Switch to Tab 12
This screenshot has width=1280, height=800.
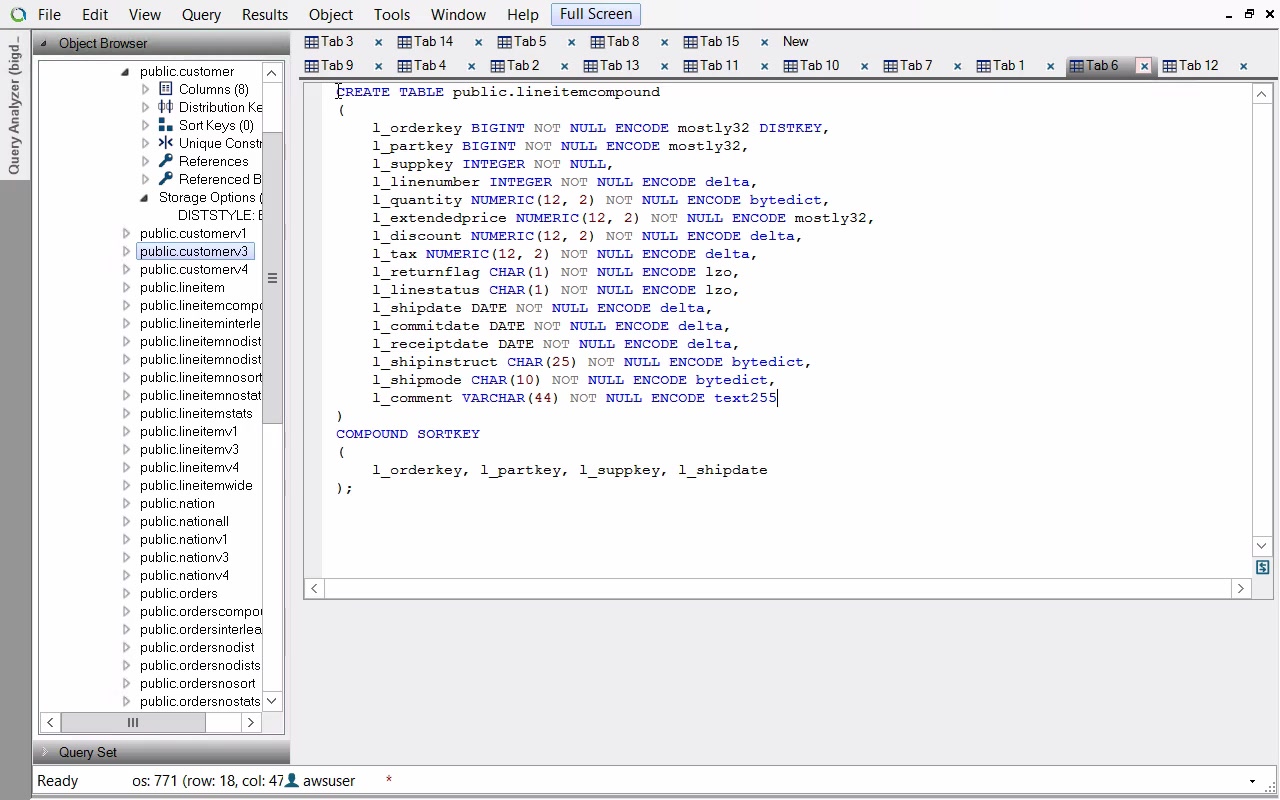[1197, 66]
